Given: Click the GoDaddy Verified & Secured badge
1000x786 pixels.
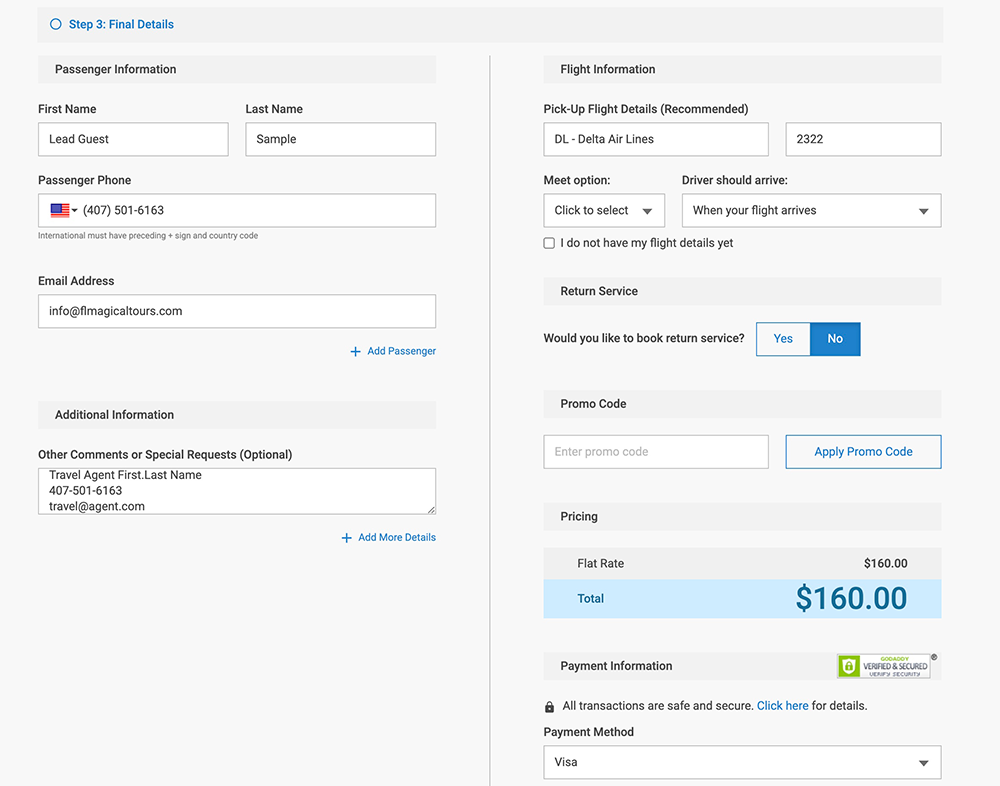Looking at the screenshot, I should pyautogui.click(x=884, y=666).
